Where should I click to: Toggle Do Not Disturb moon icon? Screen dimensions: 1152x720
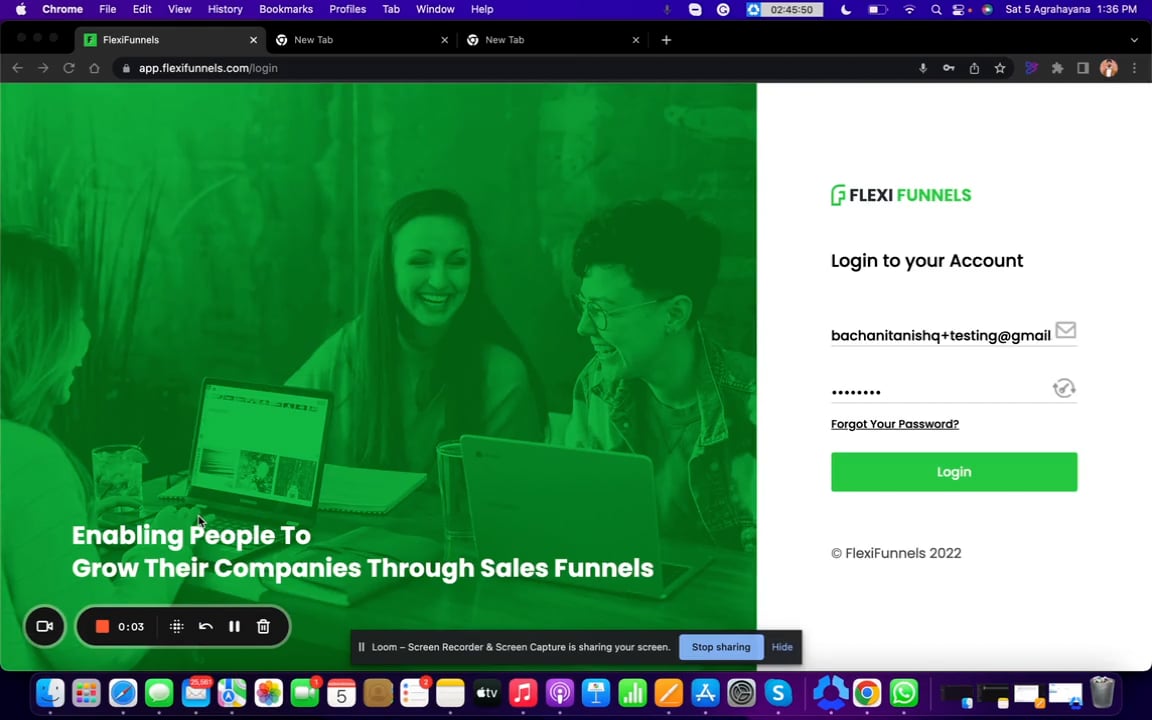pos(846,10)
